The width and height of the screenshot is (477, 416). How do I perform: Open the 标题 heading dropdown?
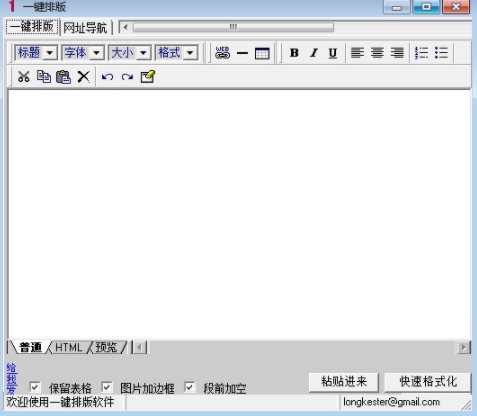36,53
